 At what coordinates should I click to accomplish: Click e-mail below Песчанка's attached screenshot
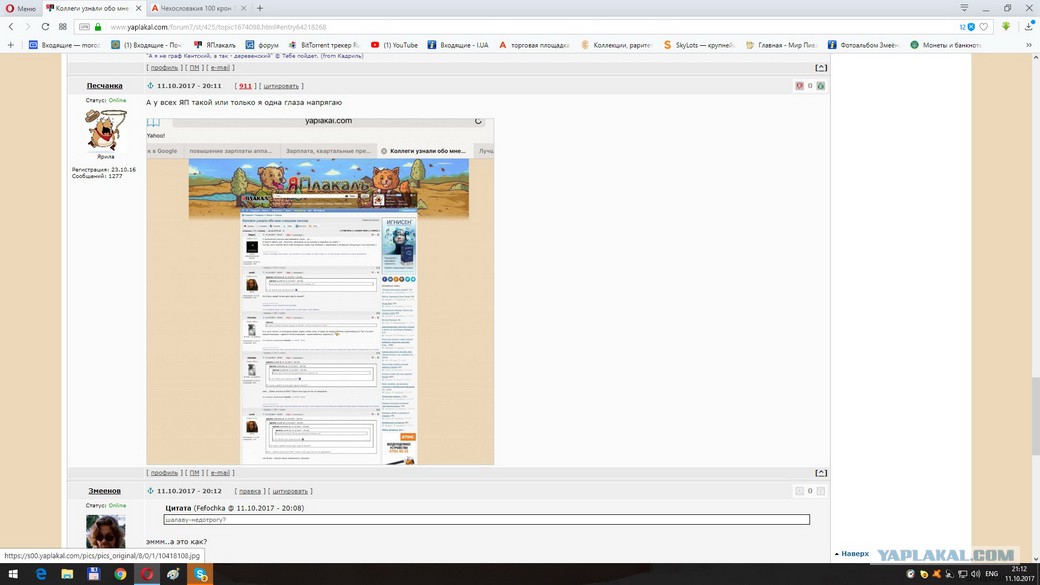[x=220, y=473]
